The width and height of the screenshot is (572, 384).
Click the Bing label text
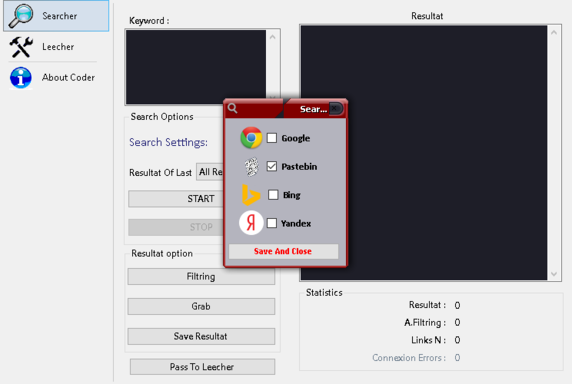[292, 195]
